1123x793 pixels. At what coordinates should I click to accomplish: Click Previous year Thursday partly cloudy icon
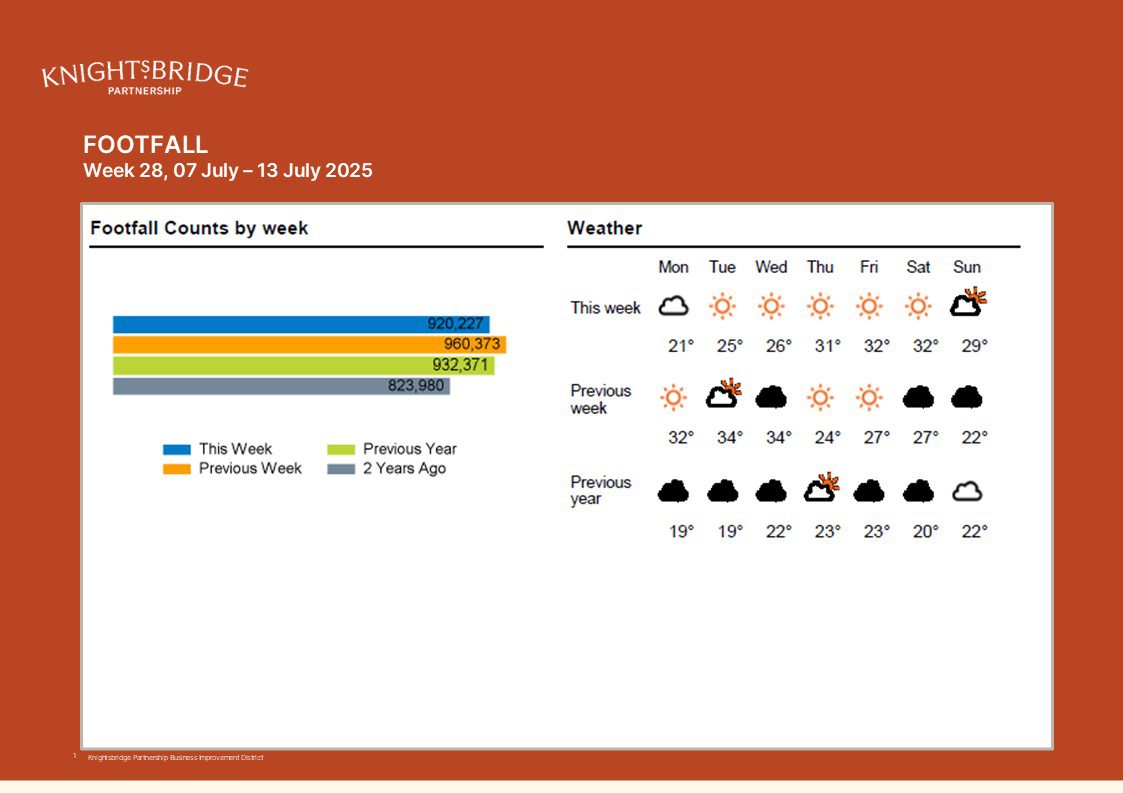tap(821, 487)
